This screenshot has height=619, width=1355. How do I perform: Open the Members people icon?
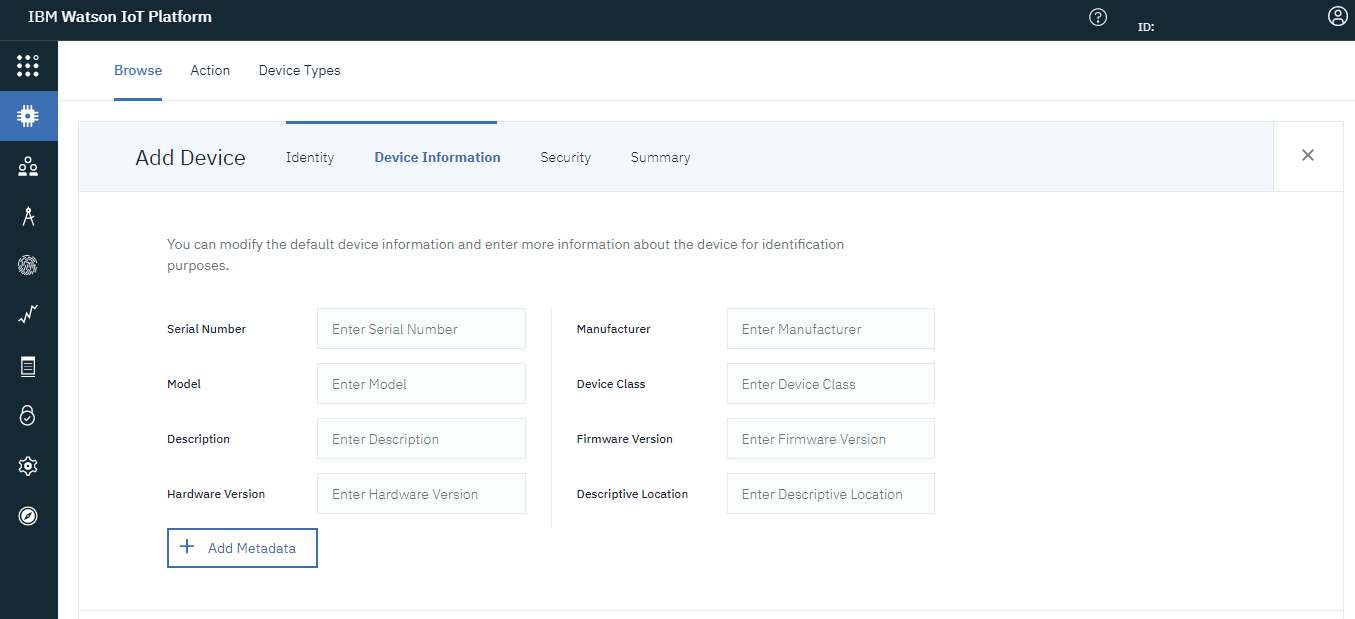pyautogui.click(x=28, y=165)
